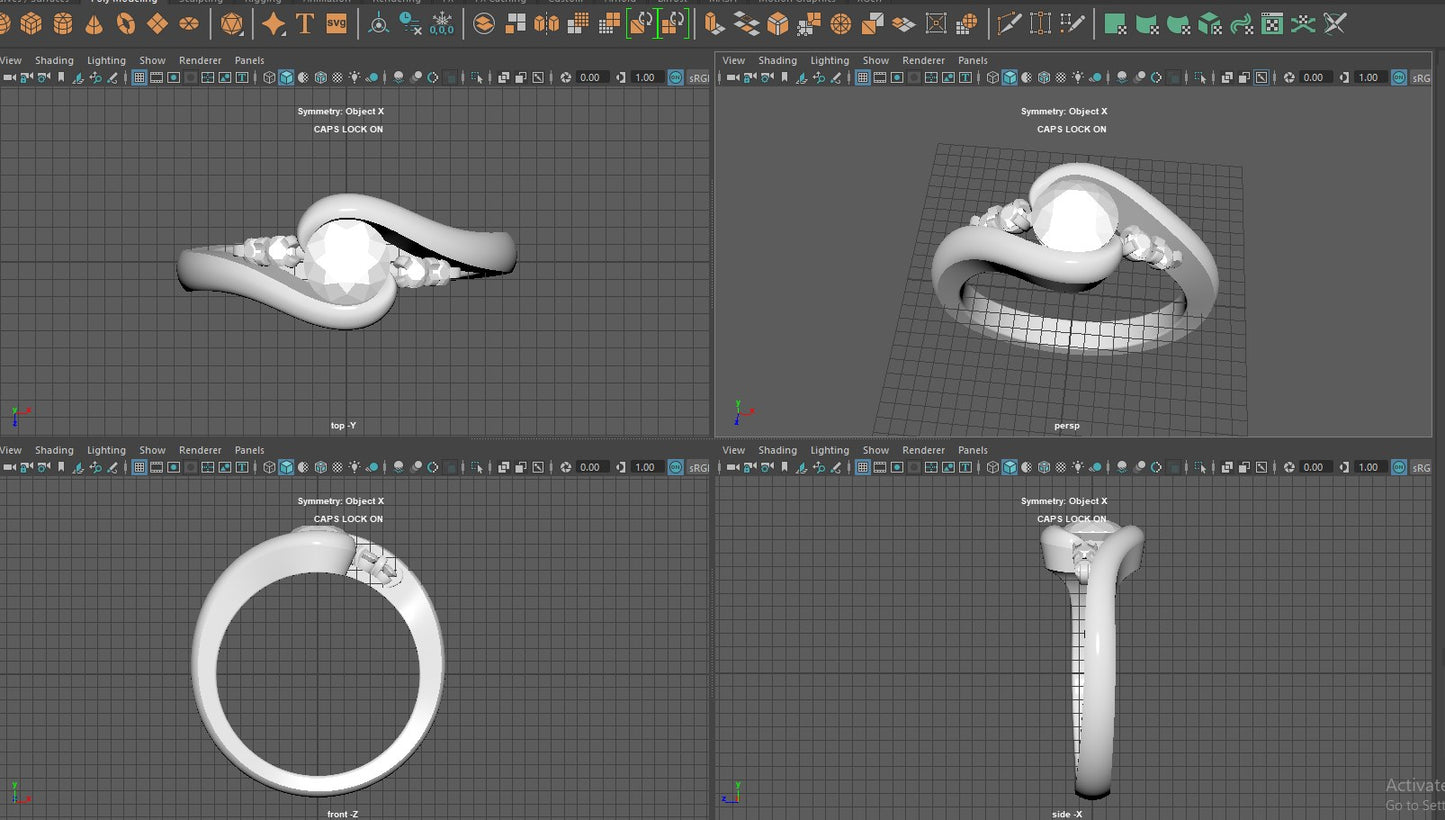Viewport: 1445px width, 820px height.
Task: Click the Platonic solid shelf icon
Action: tap(231, 23)
